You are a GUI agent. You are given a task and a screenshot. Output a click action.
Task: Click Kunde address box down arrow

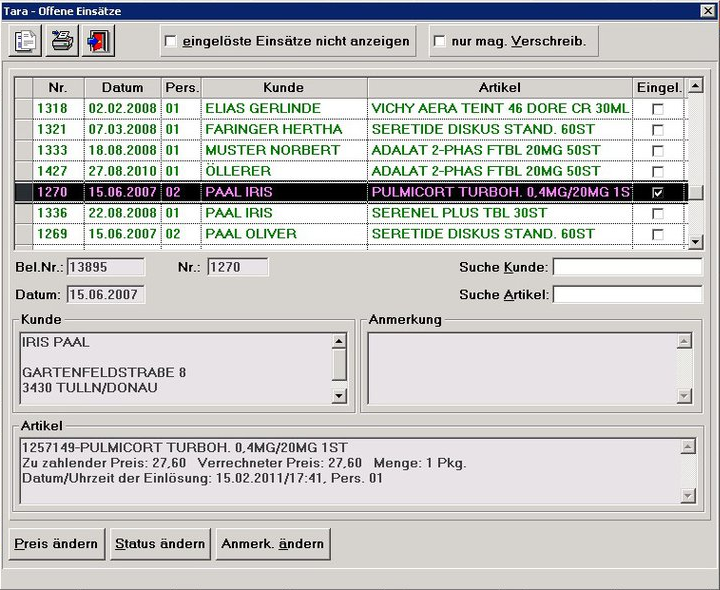(x=339, y=396)
